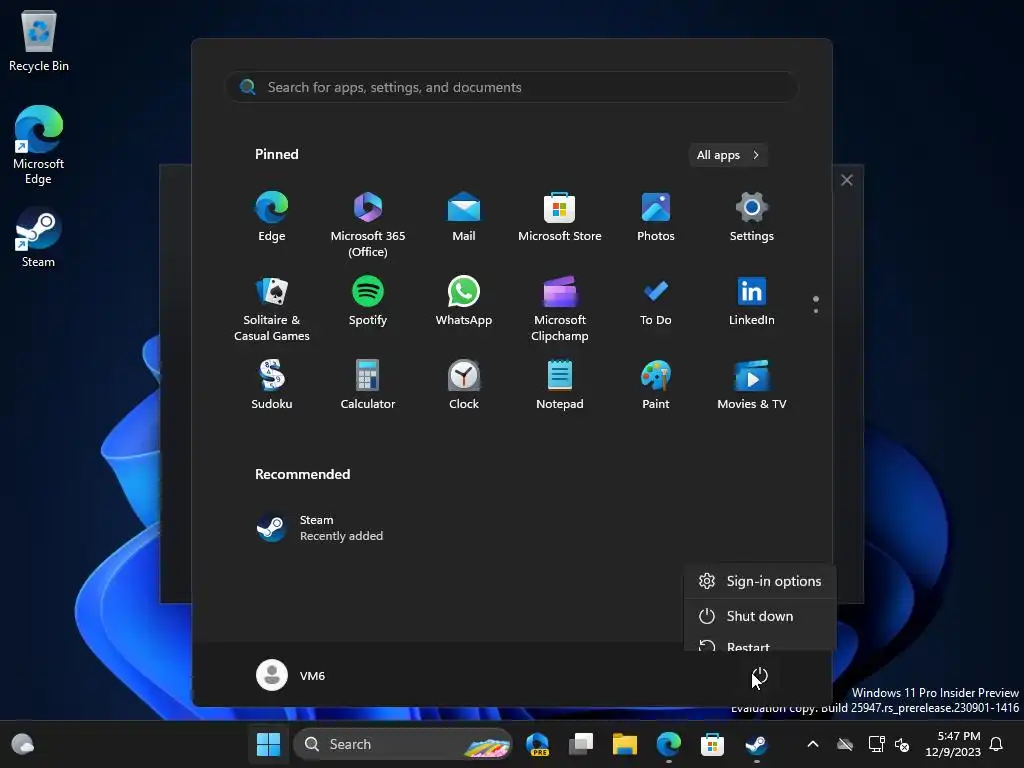This screenshot has width=1024, height=768.
Task: Click the Start menu search field
Action: pyautogui.click(x=512, y=87)
